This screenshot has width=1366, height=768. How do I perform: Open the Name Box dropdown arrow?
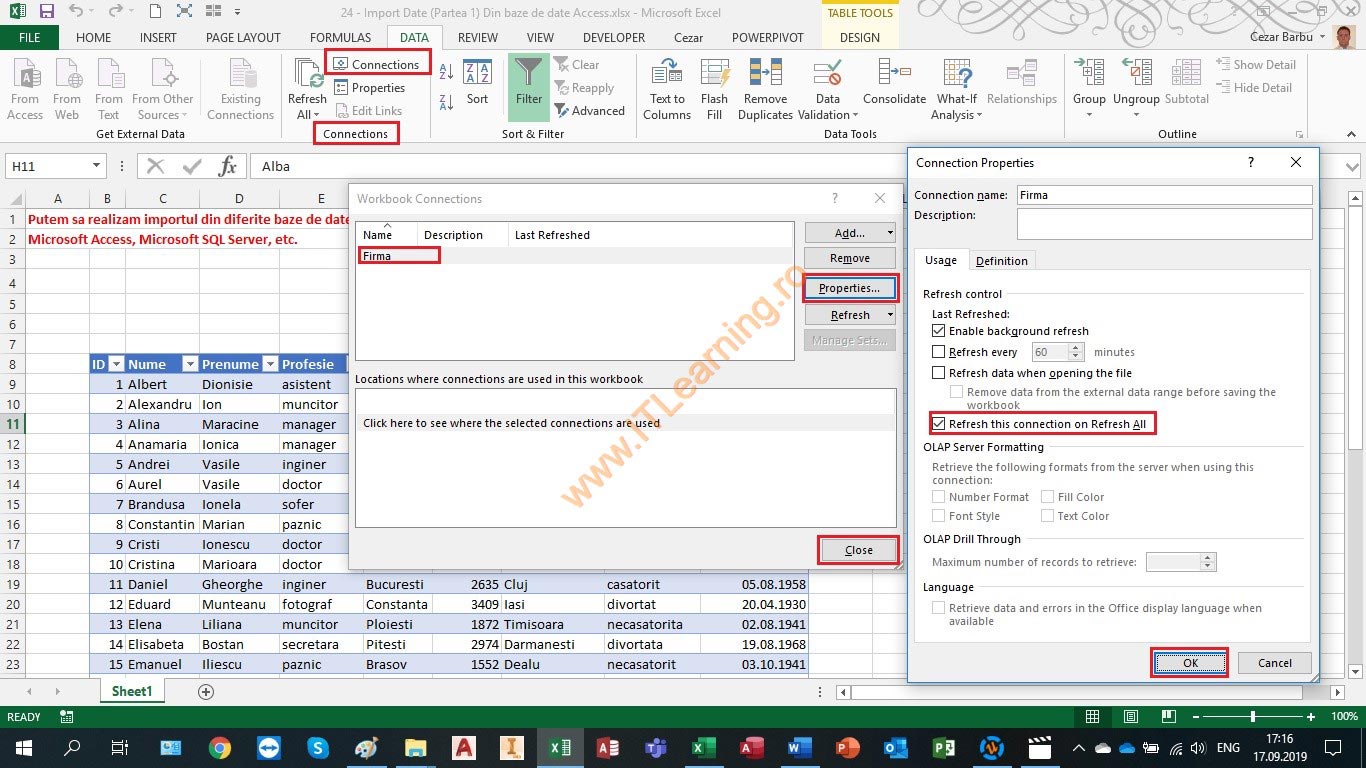tap(96, 166)
